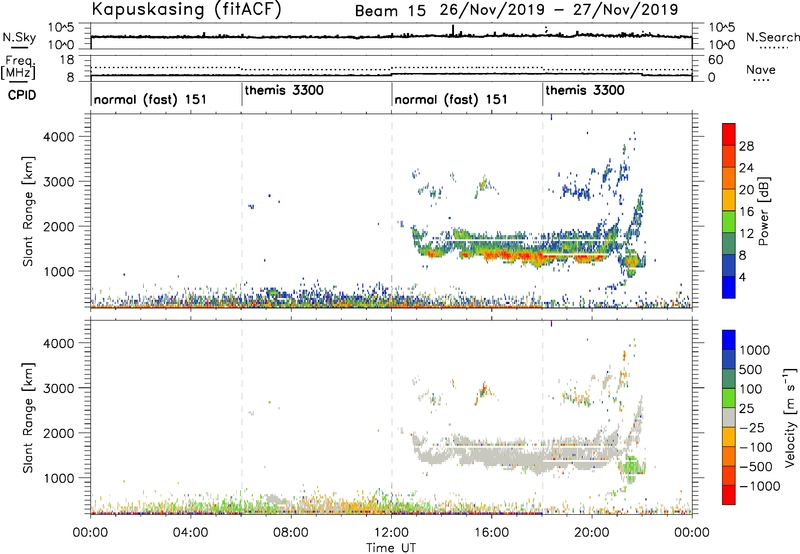
Task: Pick the light green segment of the Velocity colorbar
Action: 729,398
